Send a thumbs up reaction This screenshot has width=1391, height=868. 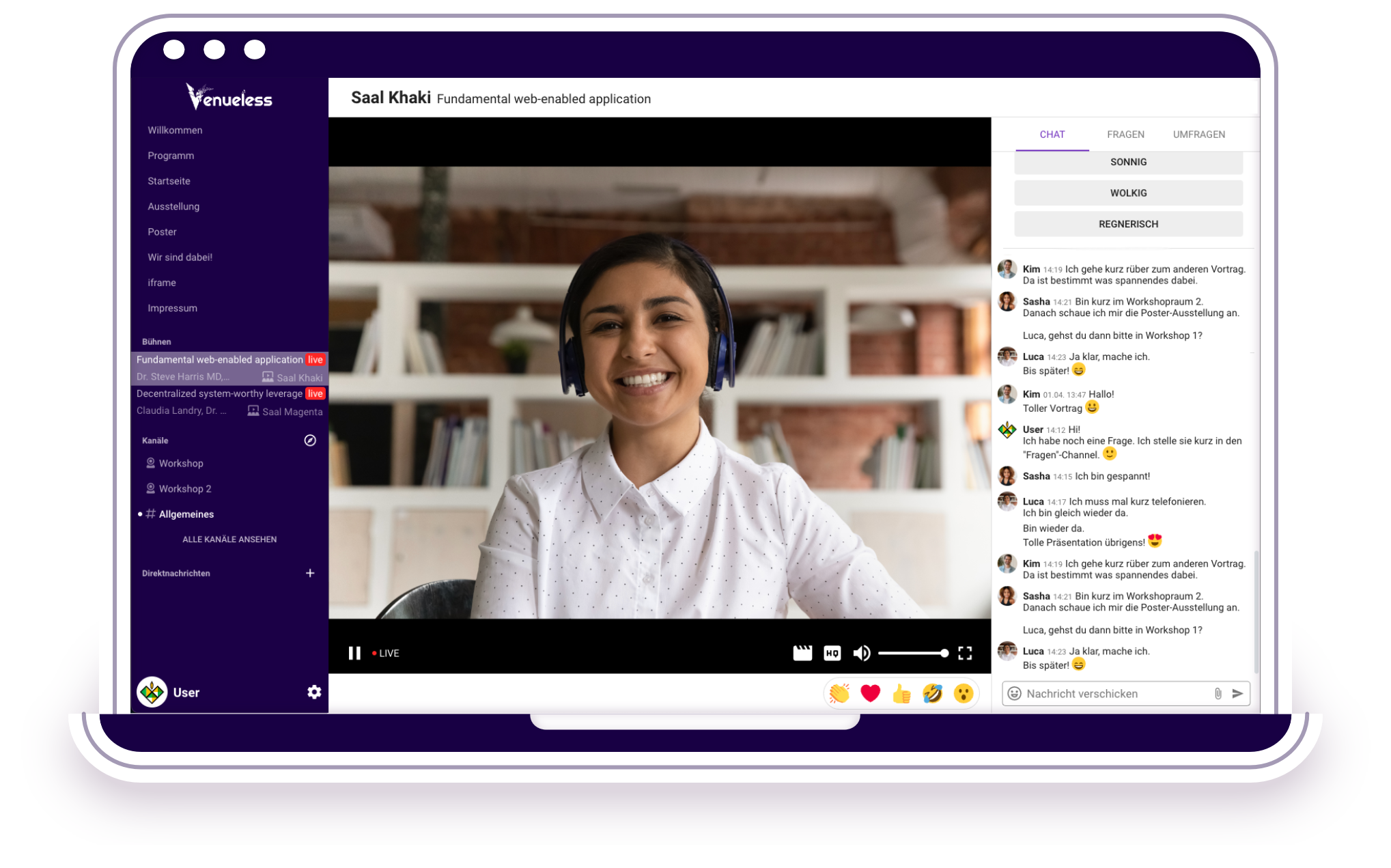tap(901, 694)
